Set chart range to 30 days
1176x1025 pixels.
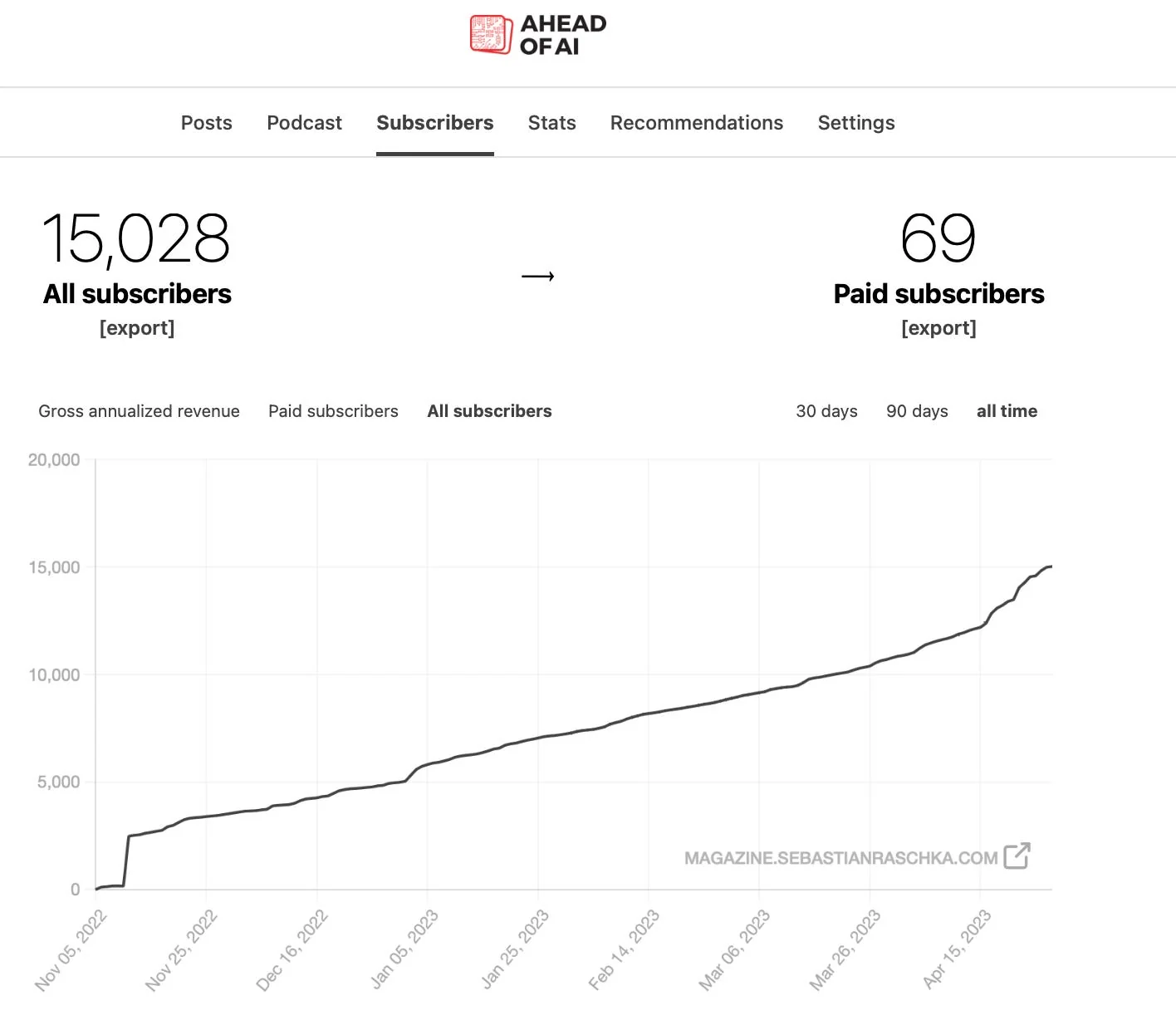tap(826, 411)
